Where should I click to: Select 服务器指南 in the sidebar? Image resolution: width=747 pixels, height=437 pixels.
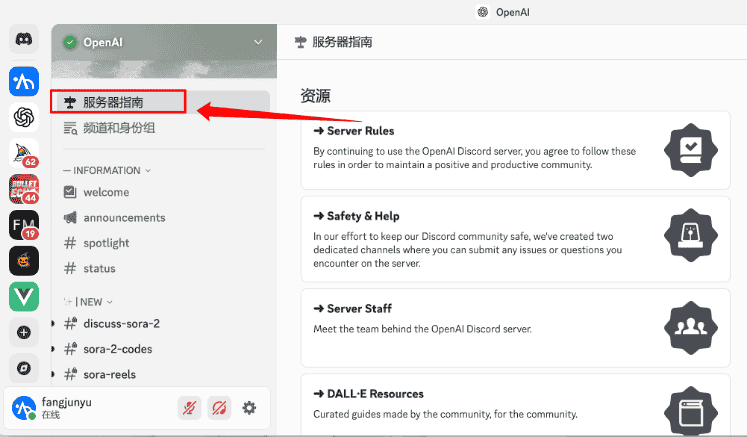tap(112, 102)
